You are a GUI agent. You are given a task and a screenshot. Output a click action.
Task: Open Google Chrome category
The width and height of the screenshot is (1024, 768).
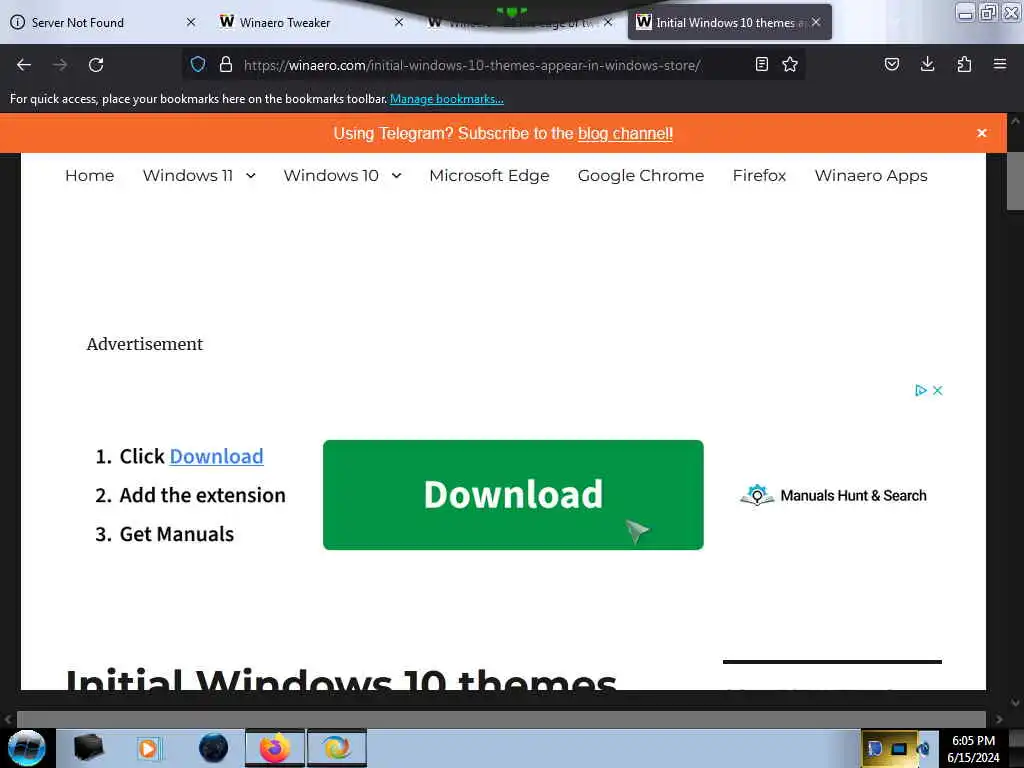pos(641,176)
